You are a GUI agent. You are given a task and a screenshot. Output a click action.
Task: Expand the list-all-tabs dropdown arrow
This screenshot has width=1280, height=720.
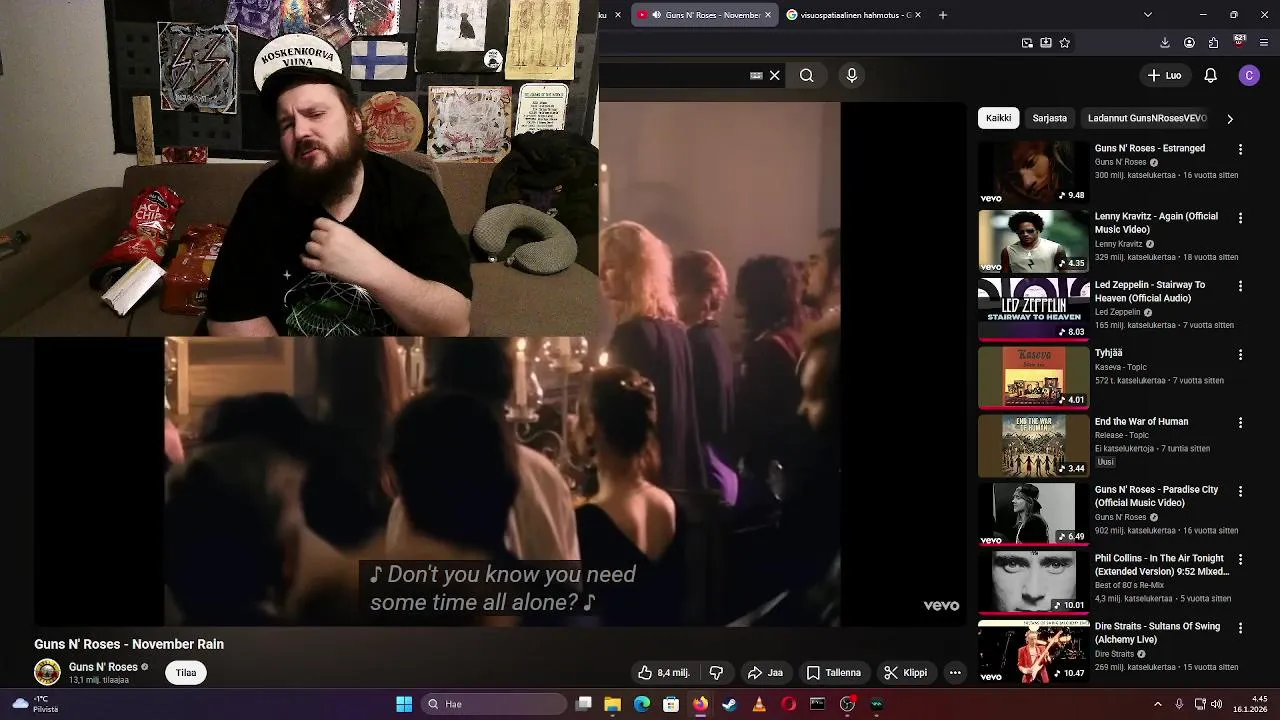[x=1147, y=15]
